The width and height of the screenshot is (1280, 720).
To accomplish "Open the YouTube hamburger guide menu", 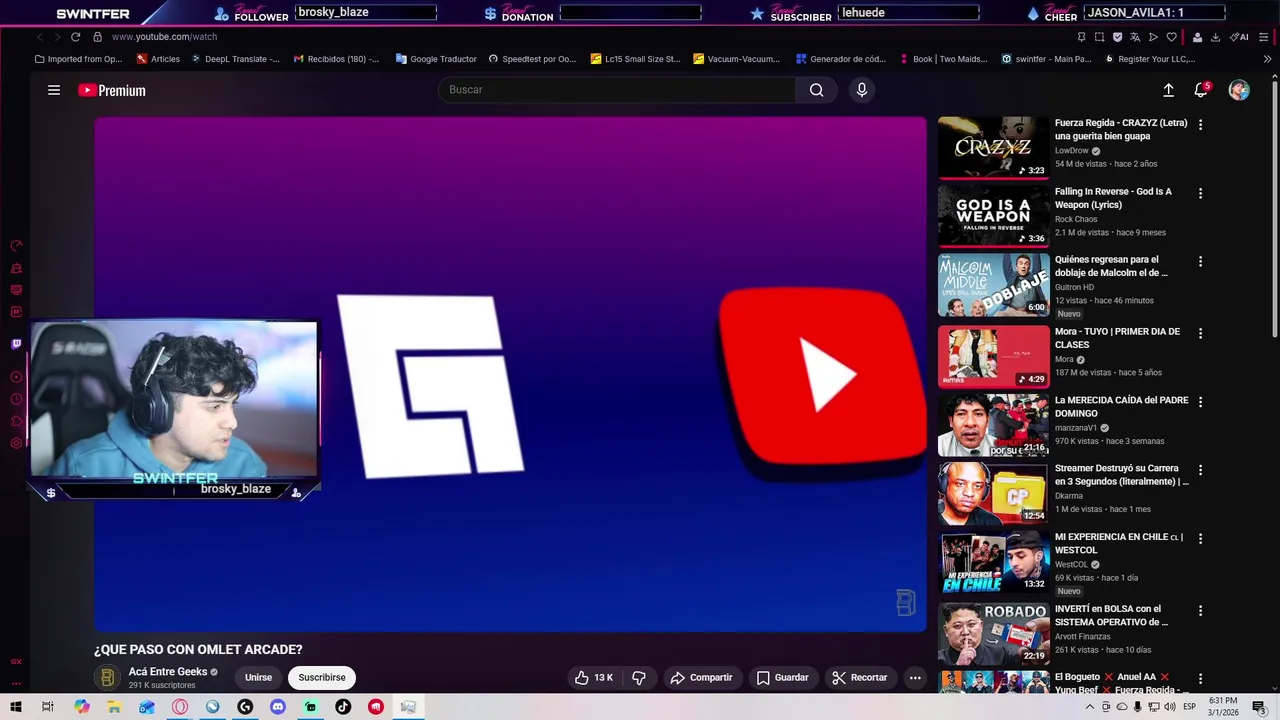I will (x=54, y=90).
